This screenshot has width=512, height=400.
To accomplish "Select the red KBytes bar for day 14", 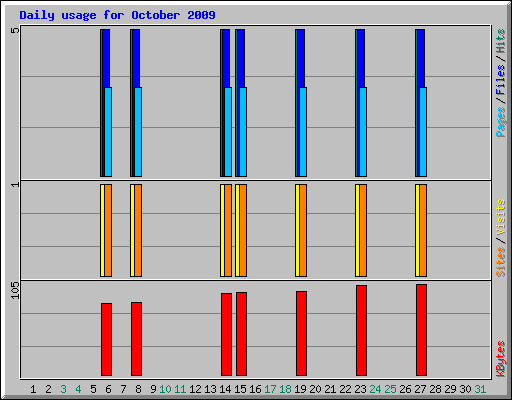I will (x=226, y=334).
